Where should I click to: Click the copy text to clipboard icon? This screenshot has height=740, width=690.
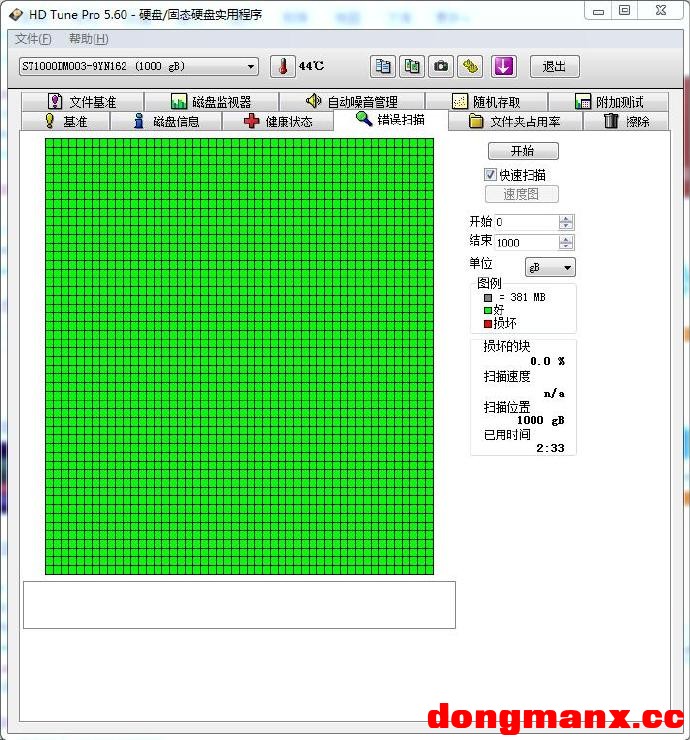tap(382, 67)
